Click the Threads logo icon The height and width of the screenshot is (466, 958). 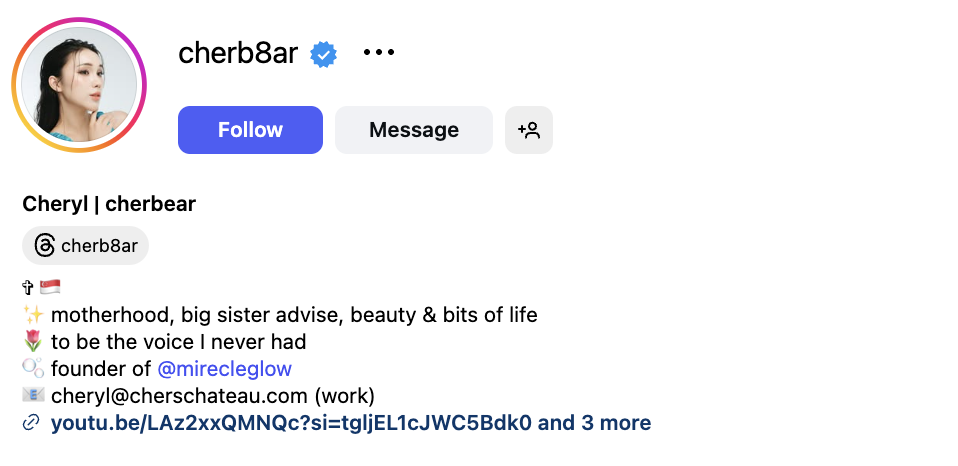click(45, 246)
